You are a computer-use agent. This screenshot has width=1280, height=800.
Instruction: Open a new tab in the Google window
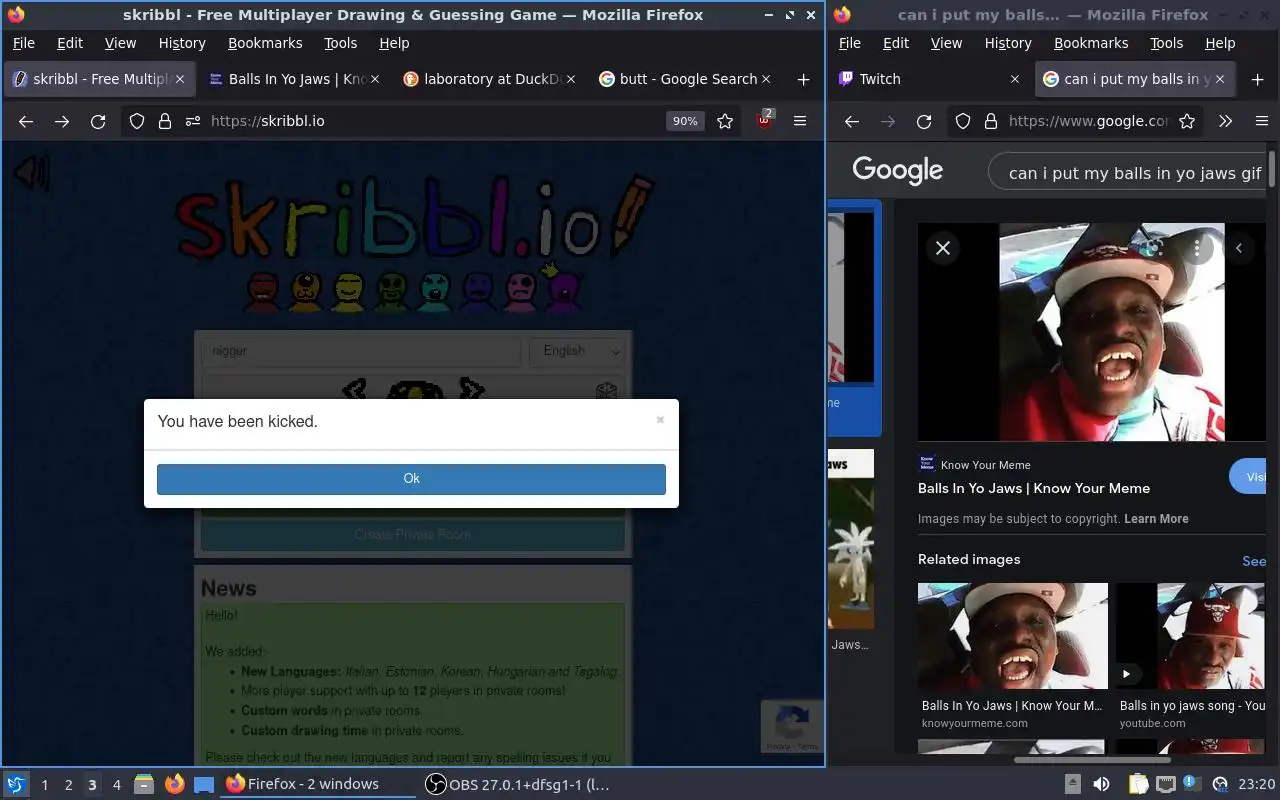point(1257,79)
